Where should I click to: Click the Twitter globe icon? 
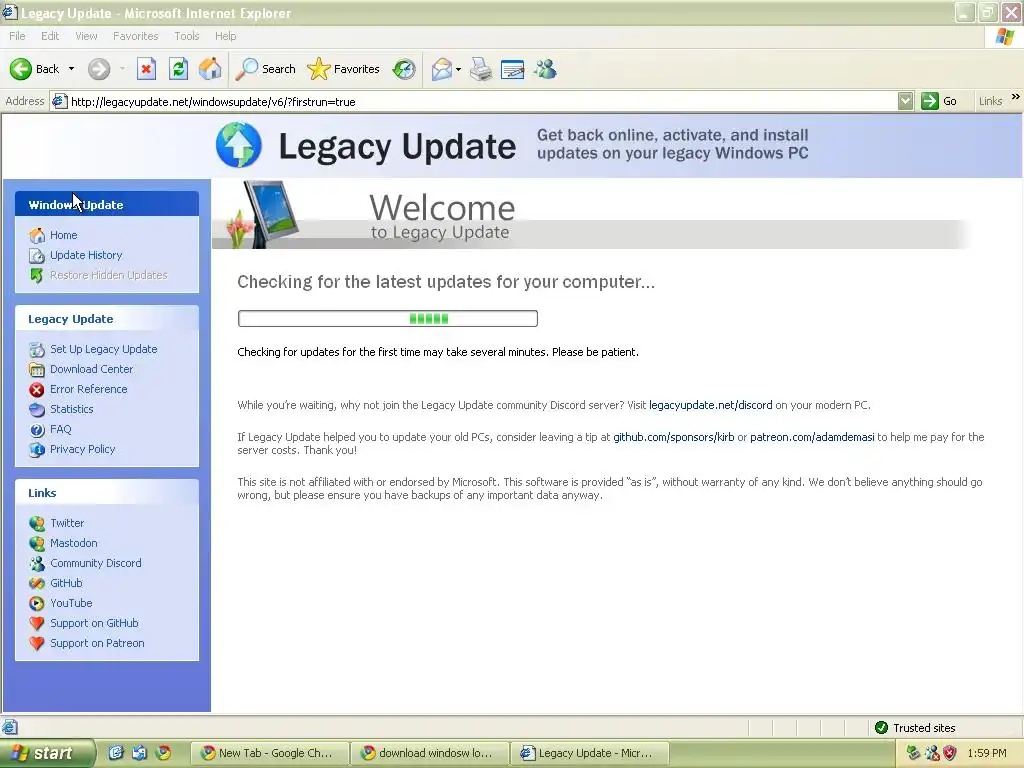coord(37,523)
